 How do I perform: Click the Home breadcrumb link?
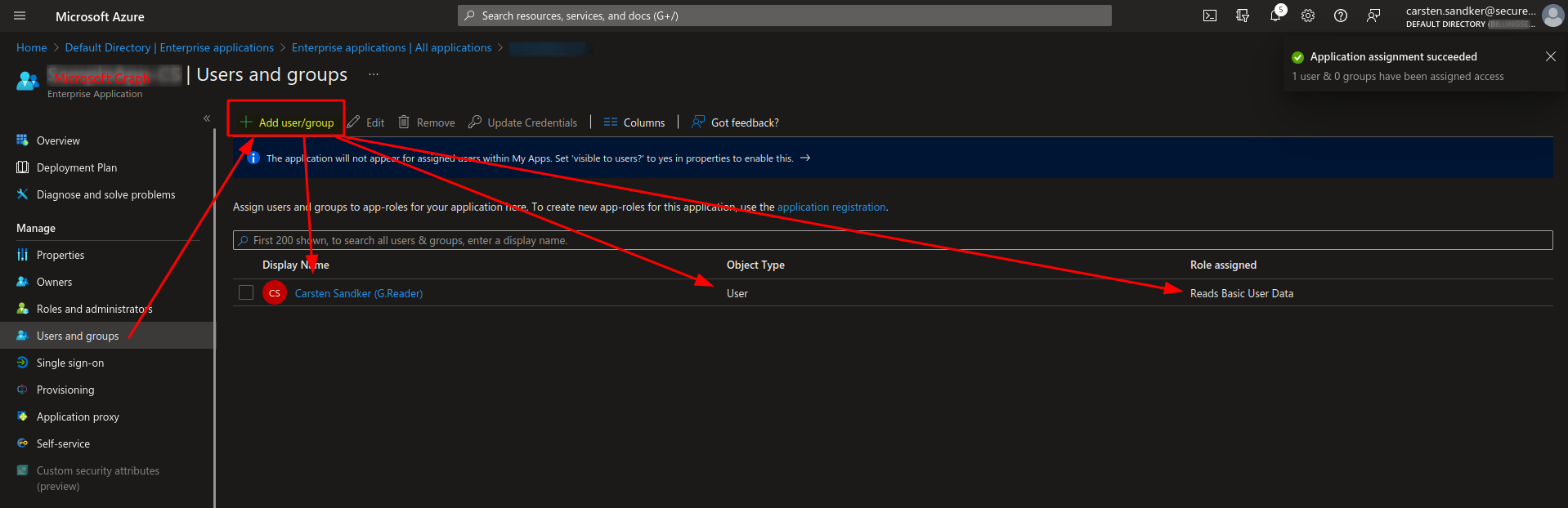pos(32,47)
